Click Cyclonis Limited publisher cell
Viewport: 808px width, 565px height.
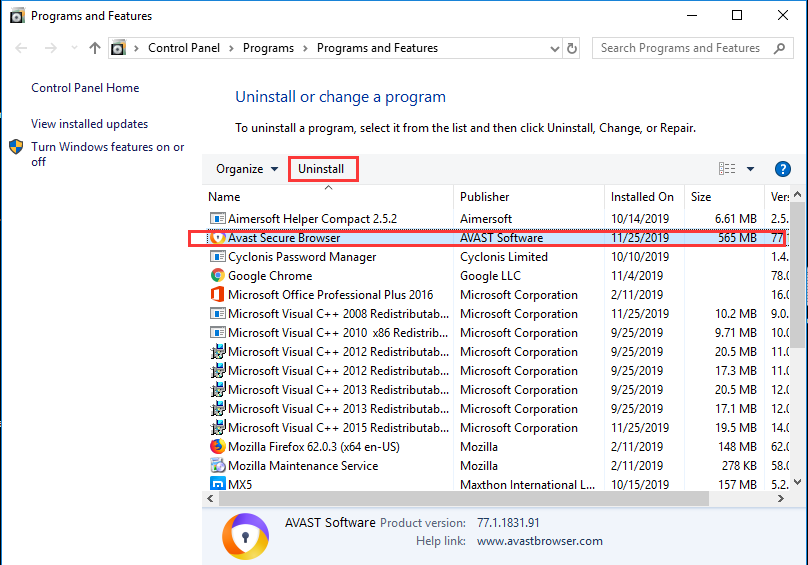click(x=503, y=257)
